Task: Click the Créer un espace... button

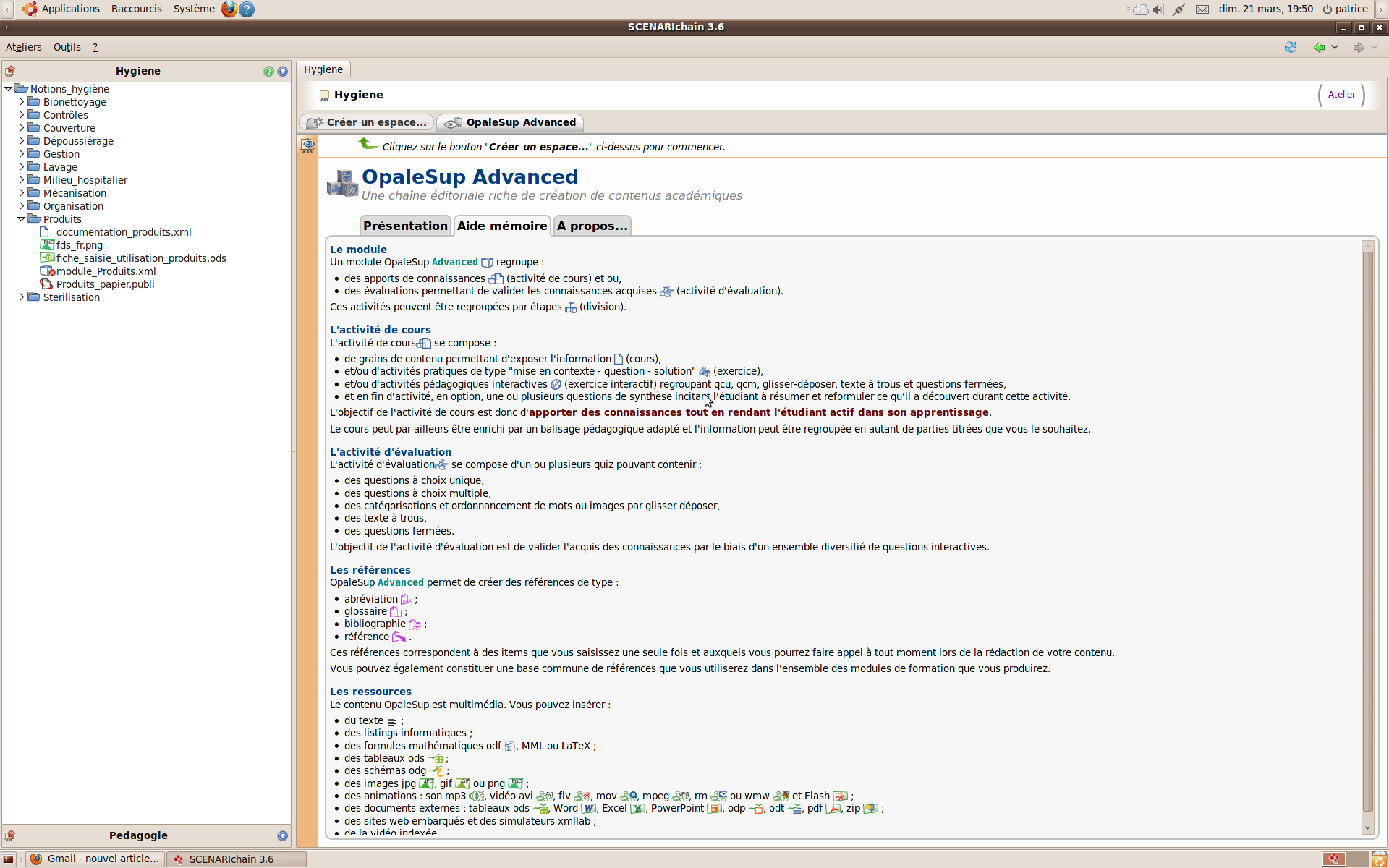Action: pos(366,122)
